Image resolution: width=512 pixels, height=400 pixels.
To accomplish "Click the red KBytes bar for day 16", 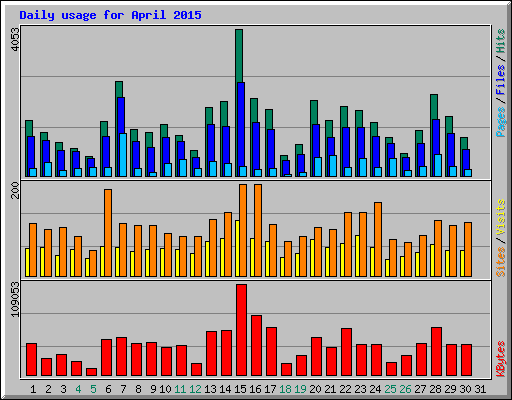I will (x=257, y=346).
